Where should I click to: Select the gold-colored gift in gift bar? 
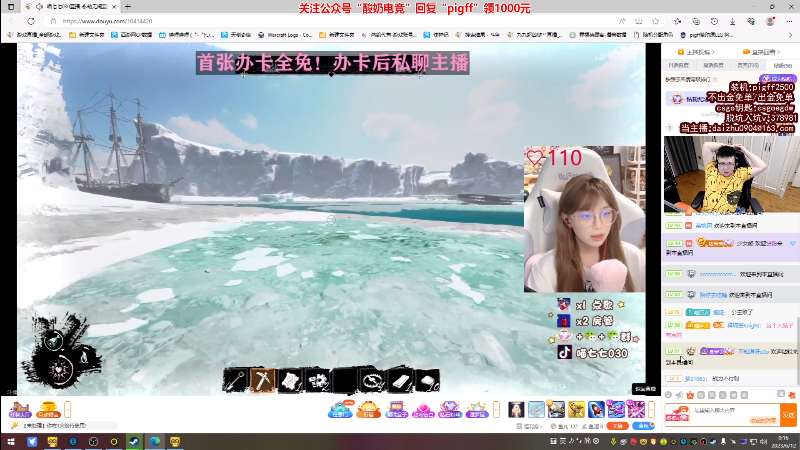[x=577, y=409]
